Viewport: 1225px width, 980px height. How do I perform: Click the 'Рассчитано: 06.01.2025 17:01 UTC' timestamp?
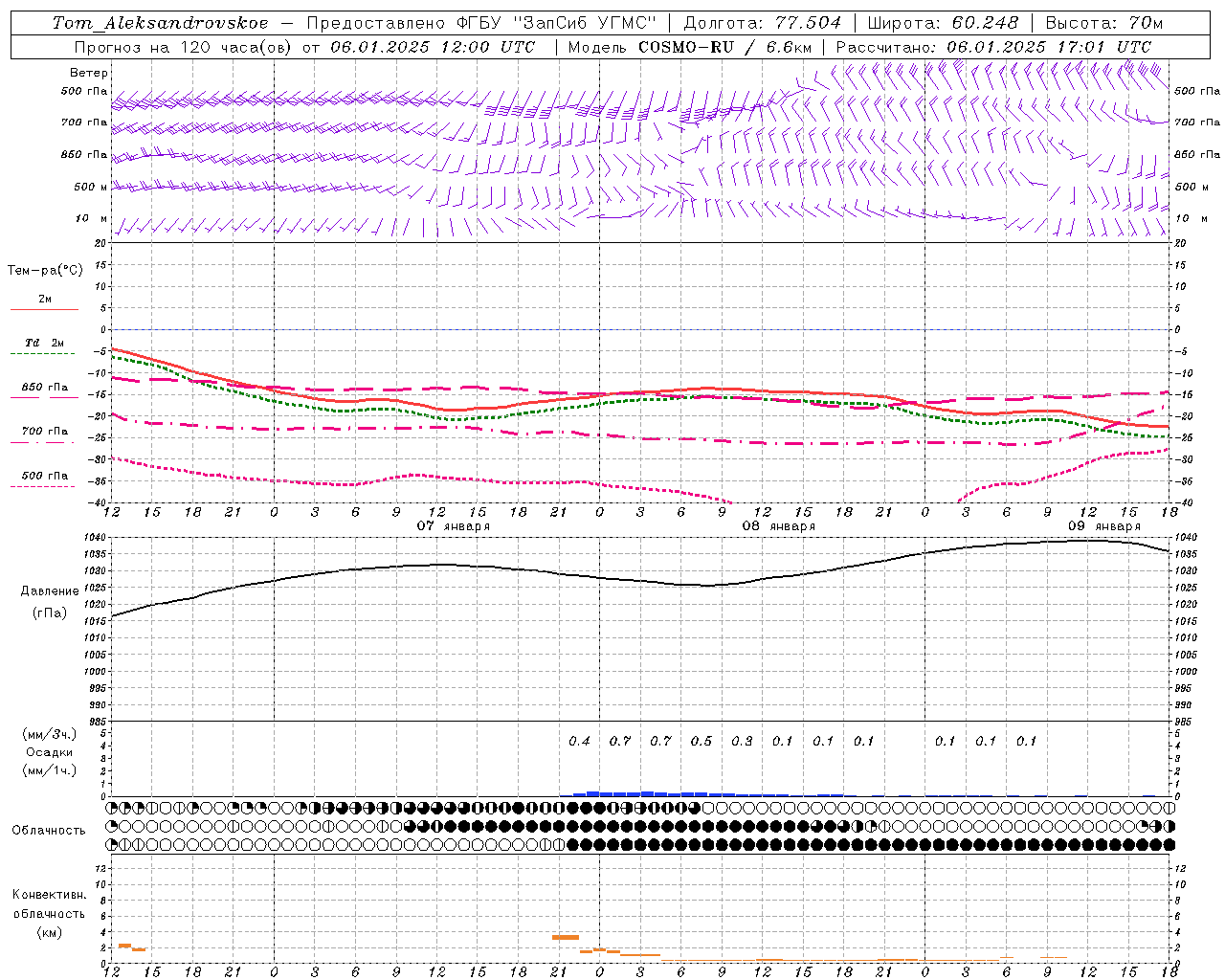coord(993,47)
